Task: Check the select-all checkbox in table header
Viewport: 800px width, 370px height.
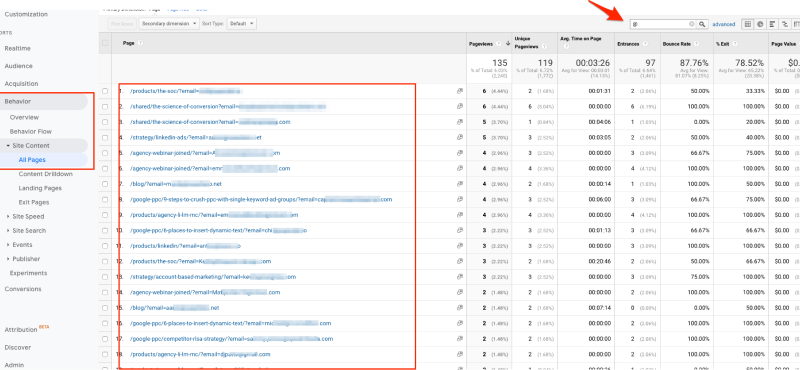Action: coord(105,43)
